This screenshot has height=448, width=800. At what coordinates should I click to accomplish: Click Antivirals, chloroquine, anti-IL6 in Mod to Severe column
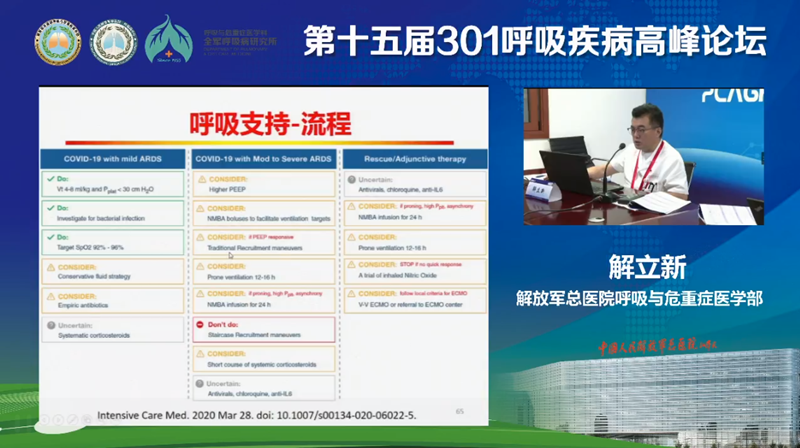tap(250, 394)
